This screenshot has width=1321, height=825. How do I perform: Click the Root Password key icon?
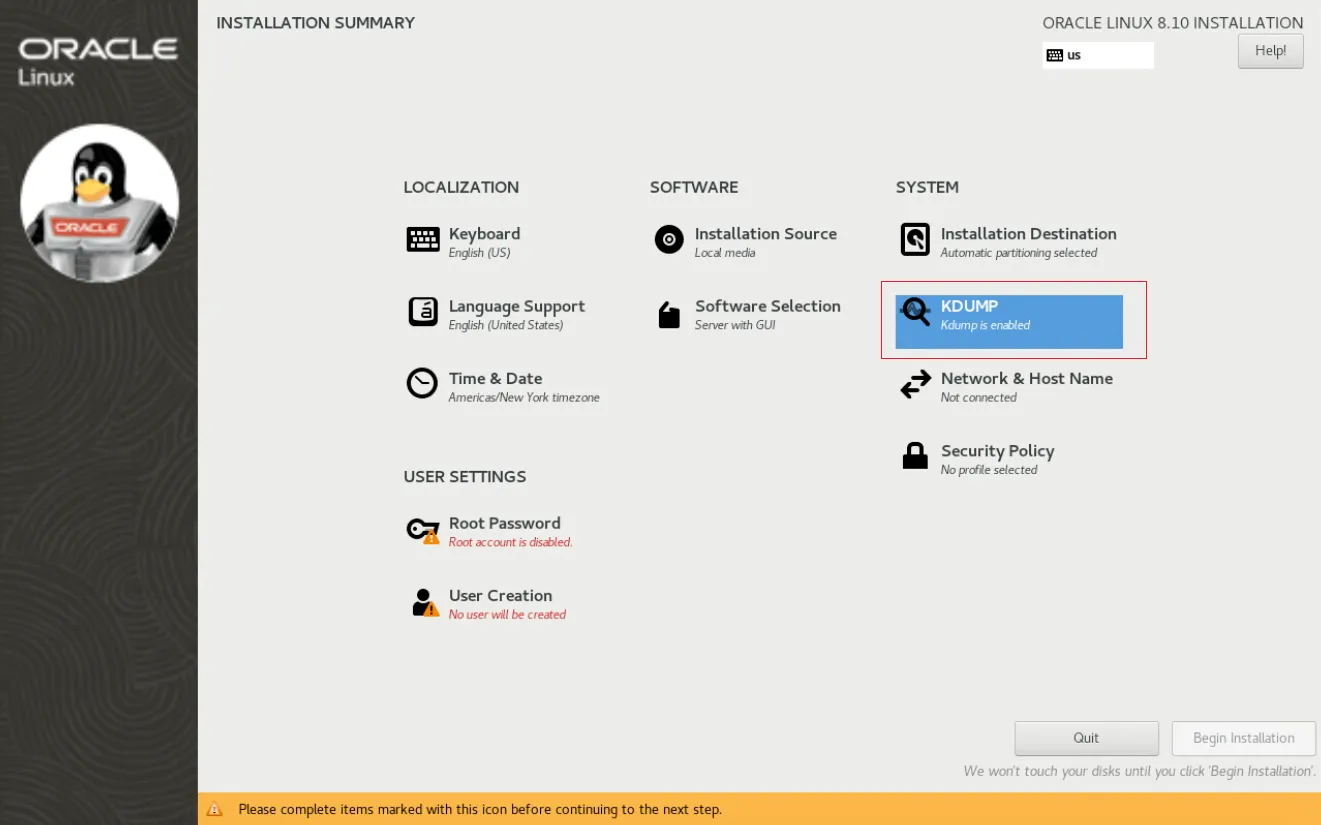[x=422, y=528]
